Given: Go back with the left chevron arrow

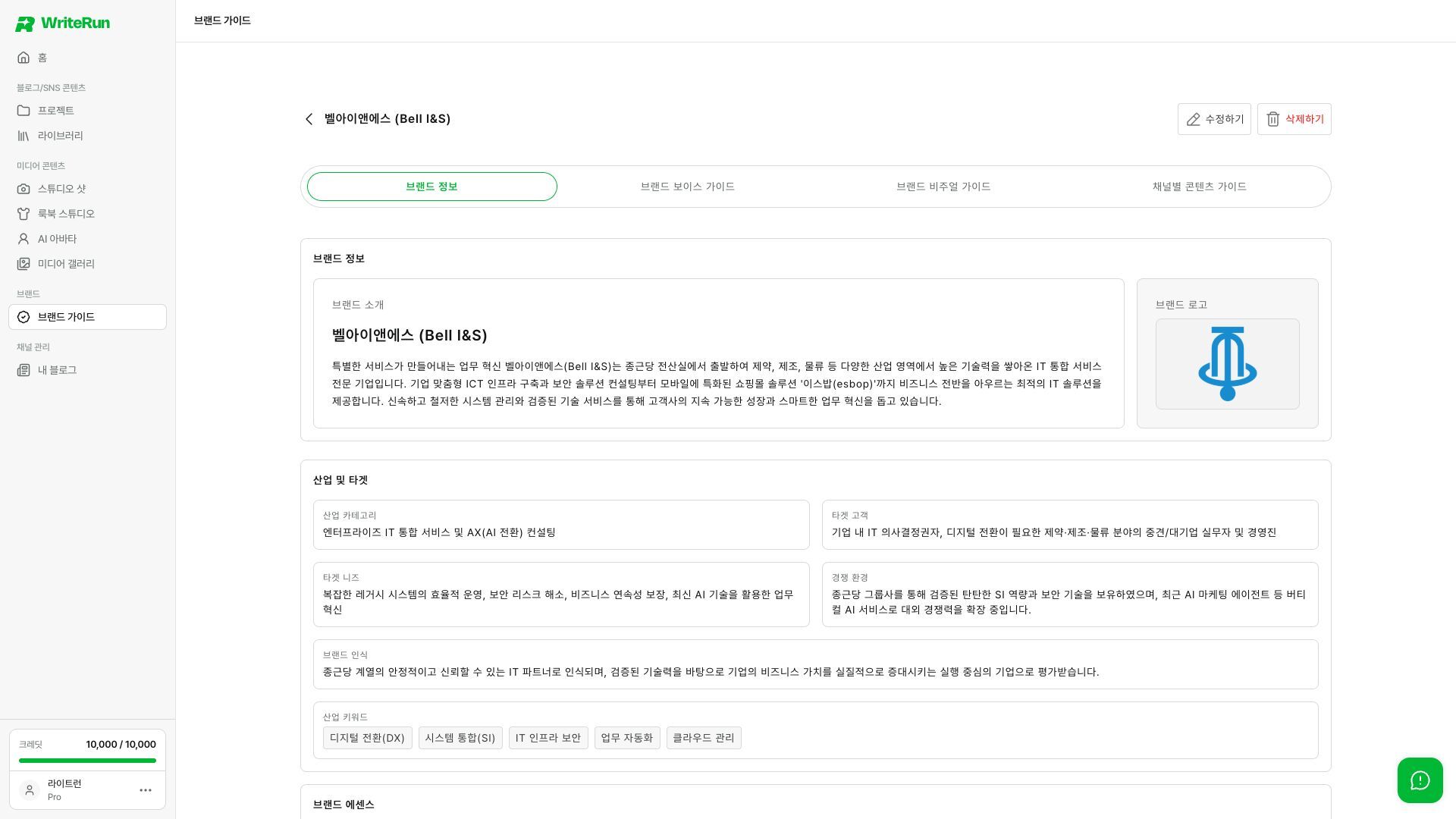Looking at the screenshot, I should pos(309,119).
